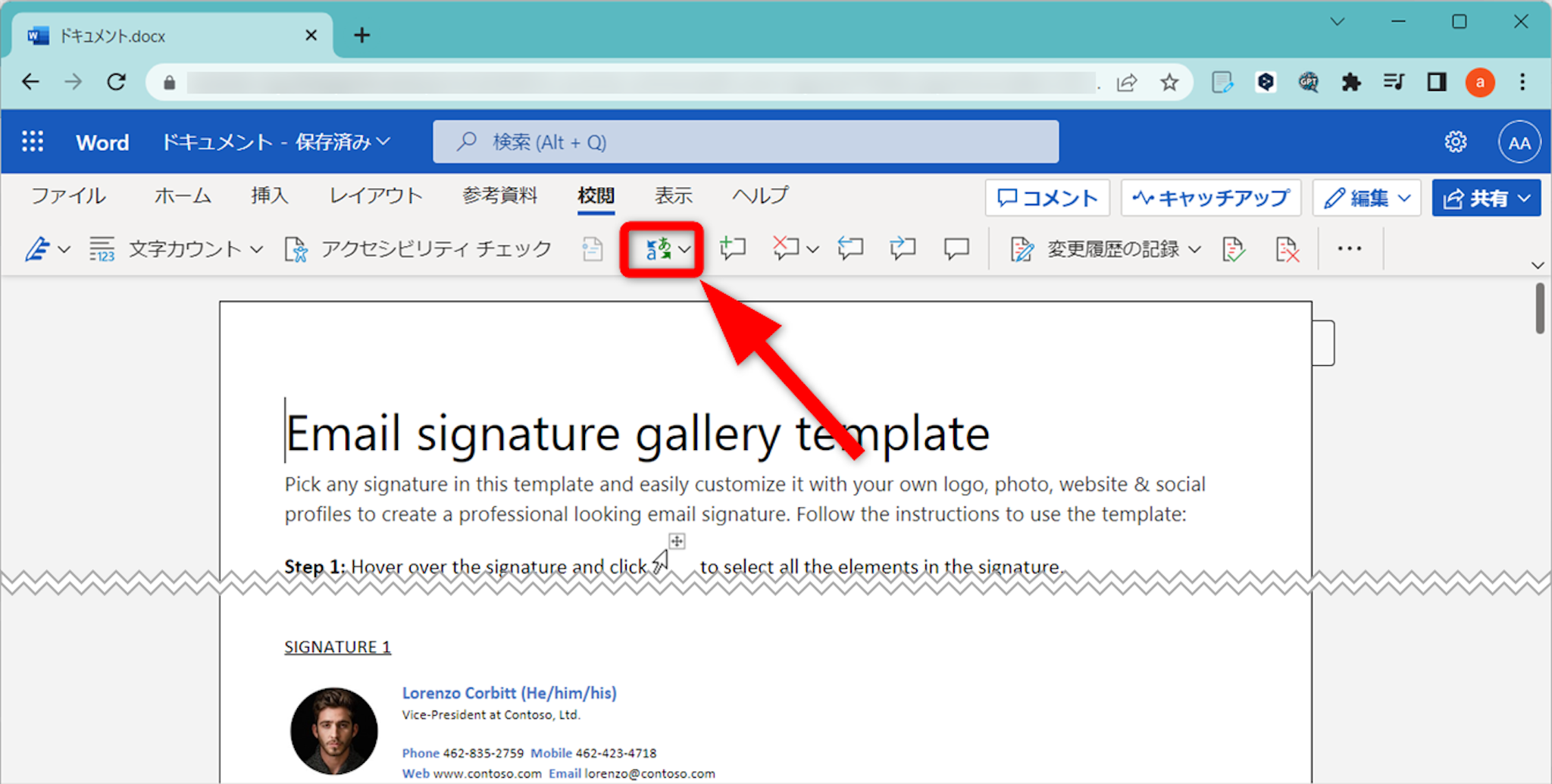
Task: Open the 挿入 tab
Action: 270,196
